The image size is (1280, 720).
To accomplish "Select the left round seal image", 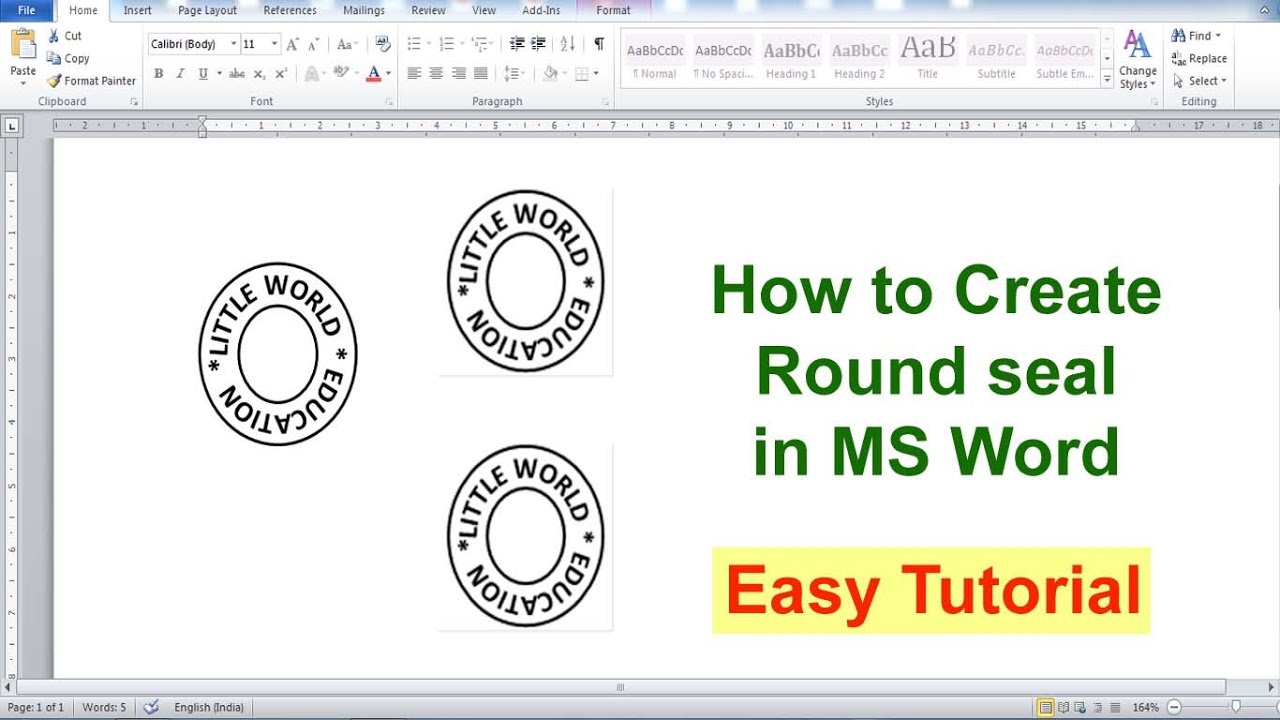I will tap(278, 354).
